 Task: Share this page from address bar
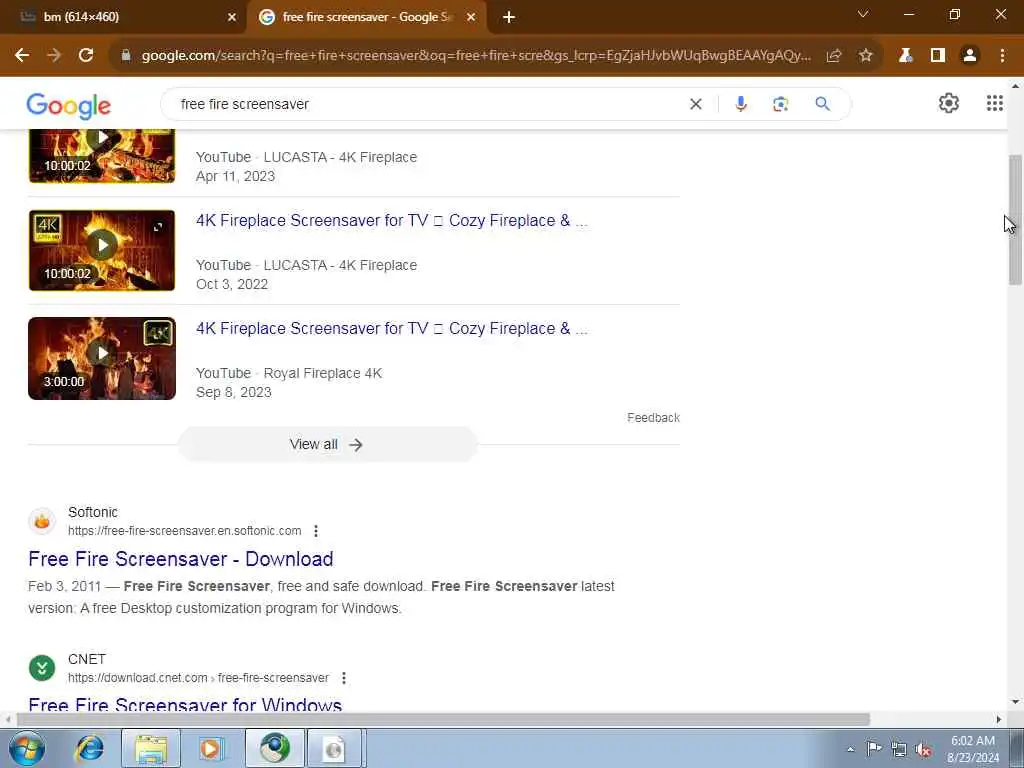[834, 56]
